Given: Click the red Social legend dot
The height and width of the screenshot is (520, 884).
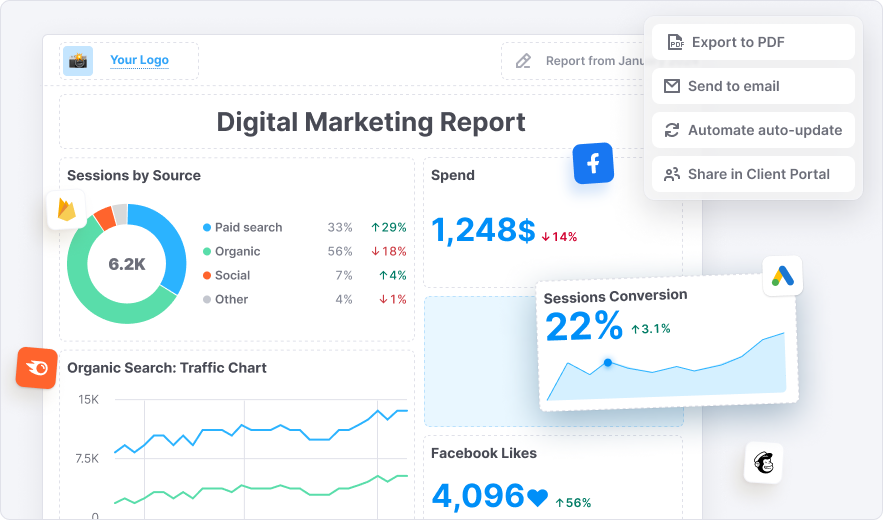Looking at the screenshot, I should point(207,275).
